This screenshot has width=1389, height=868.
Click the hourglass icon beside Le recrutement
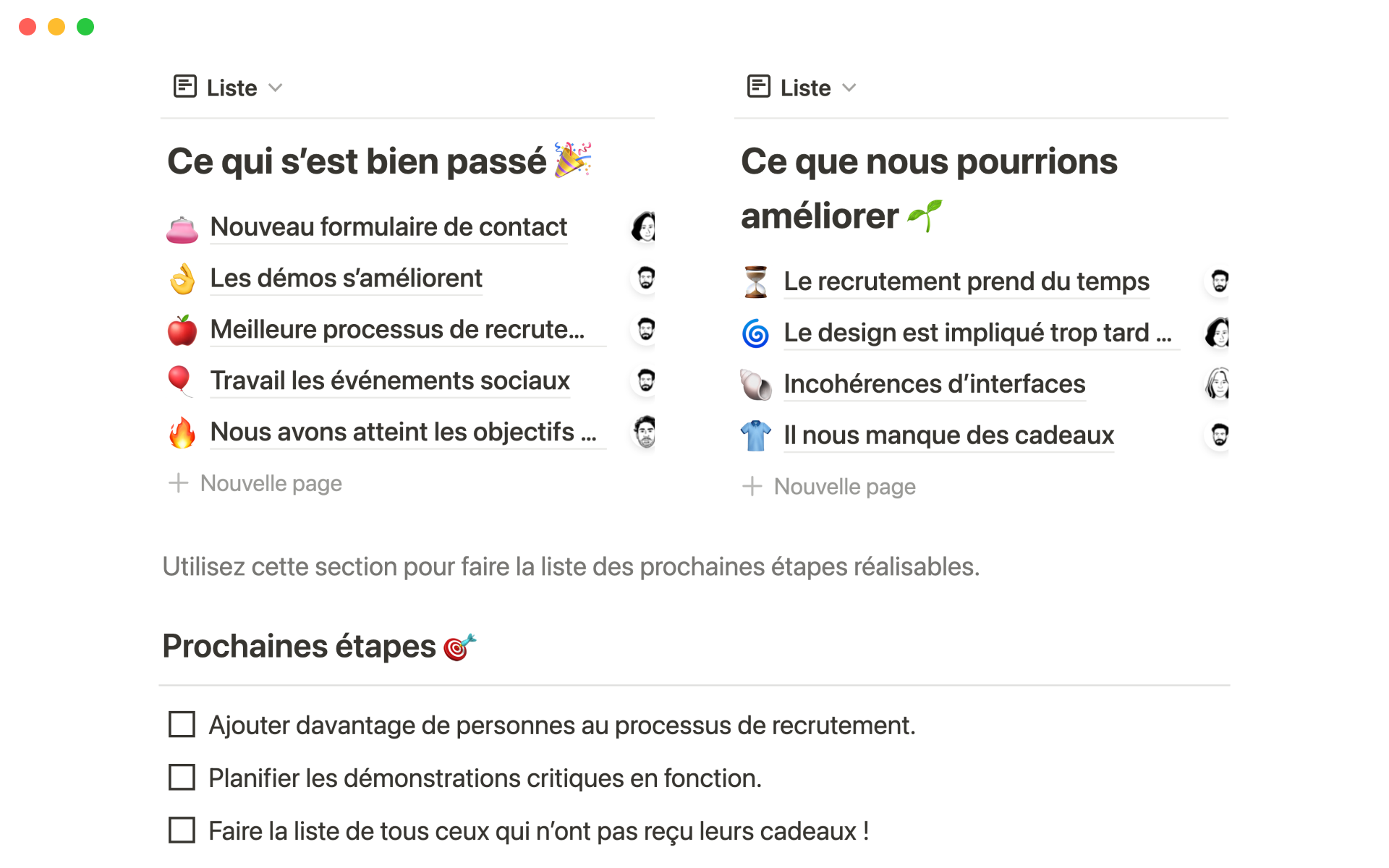click(756, 282)
